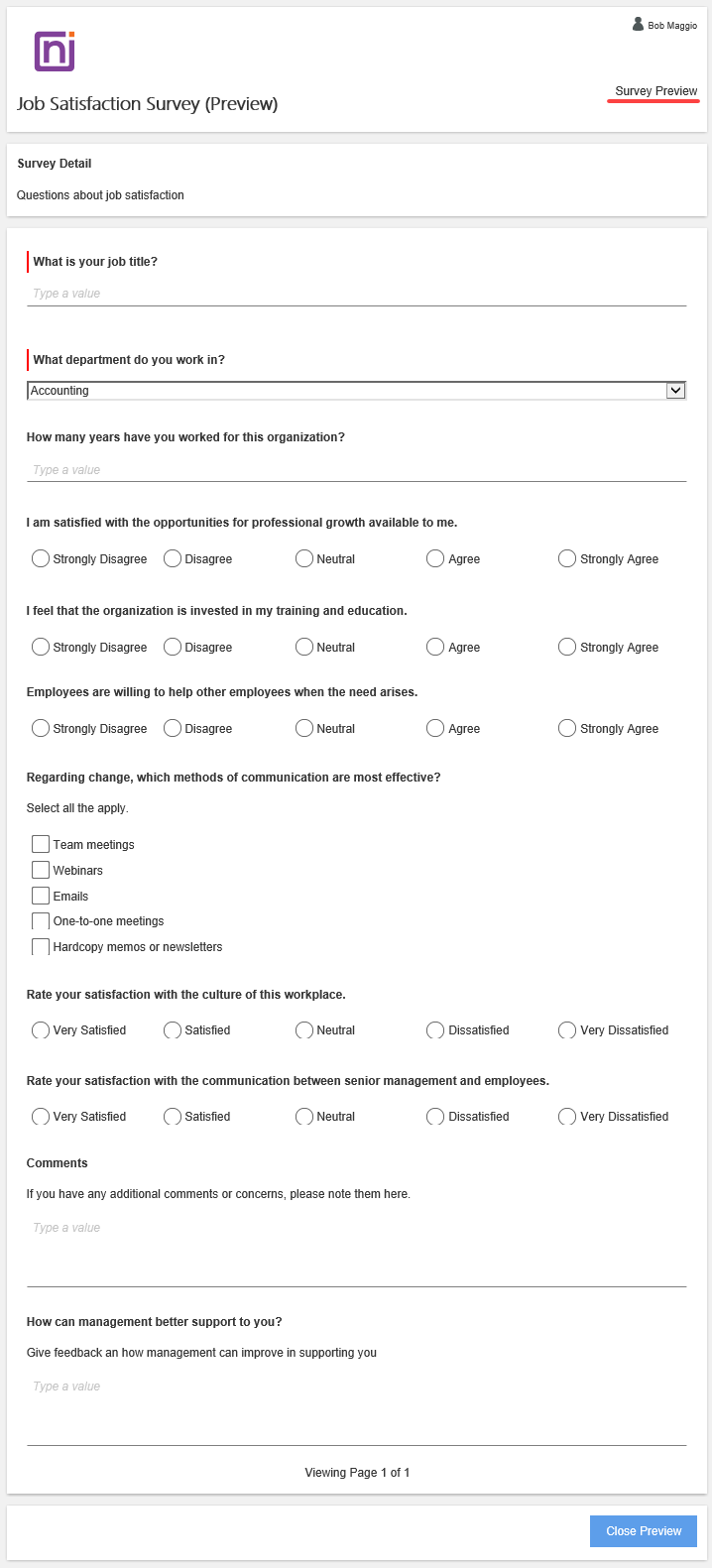
Task: Select Strongly Disagree for employees helping question
Action: point(40,728)
